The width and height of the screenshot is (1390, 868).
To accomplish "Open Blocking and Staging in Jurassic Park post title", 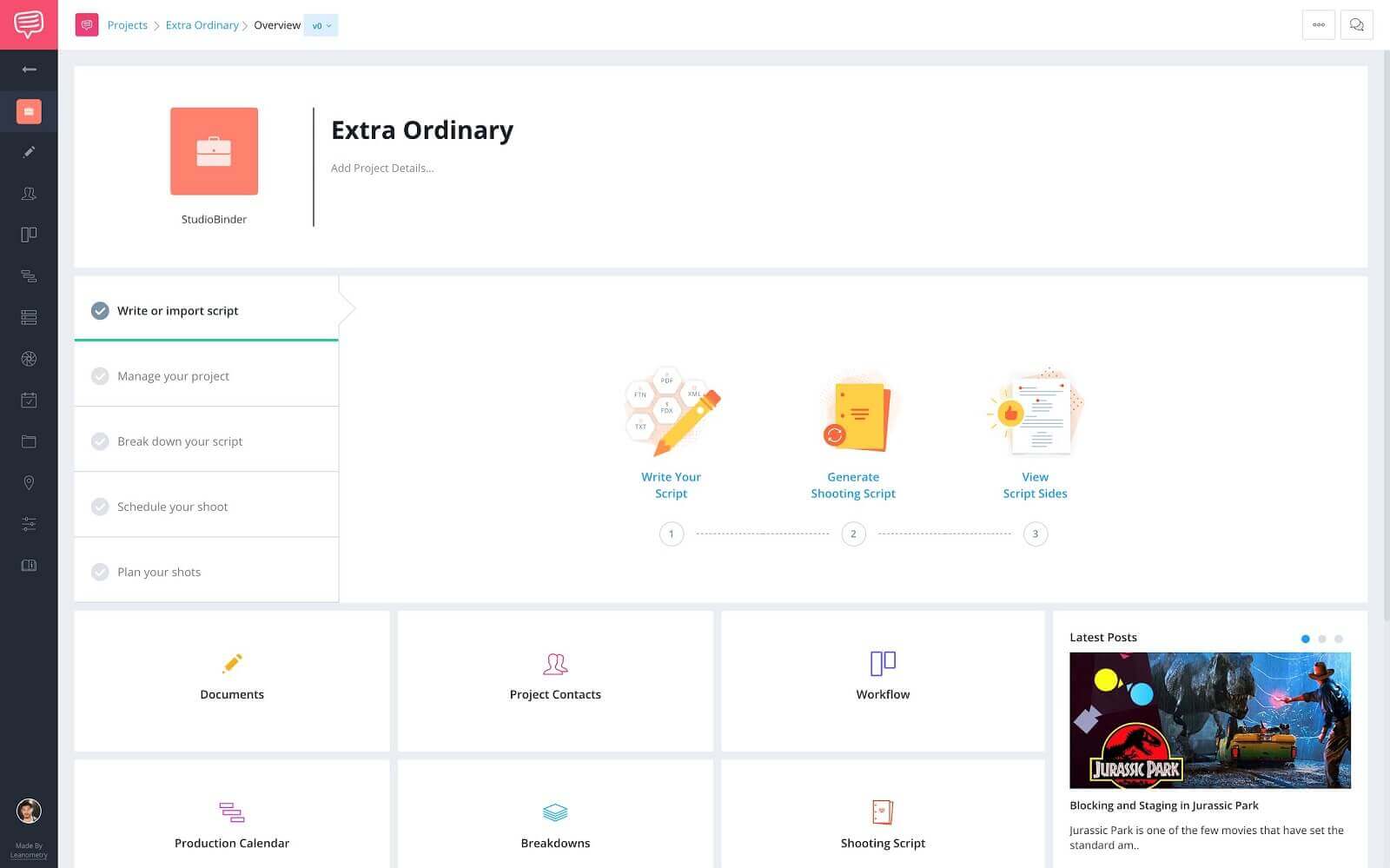I will coord(1164,805).
